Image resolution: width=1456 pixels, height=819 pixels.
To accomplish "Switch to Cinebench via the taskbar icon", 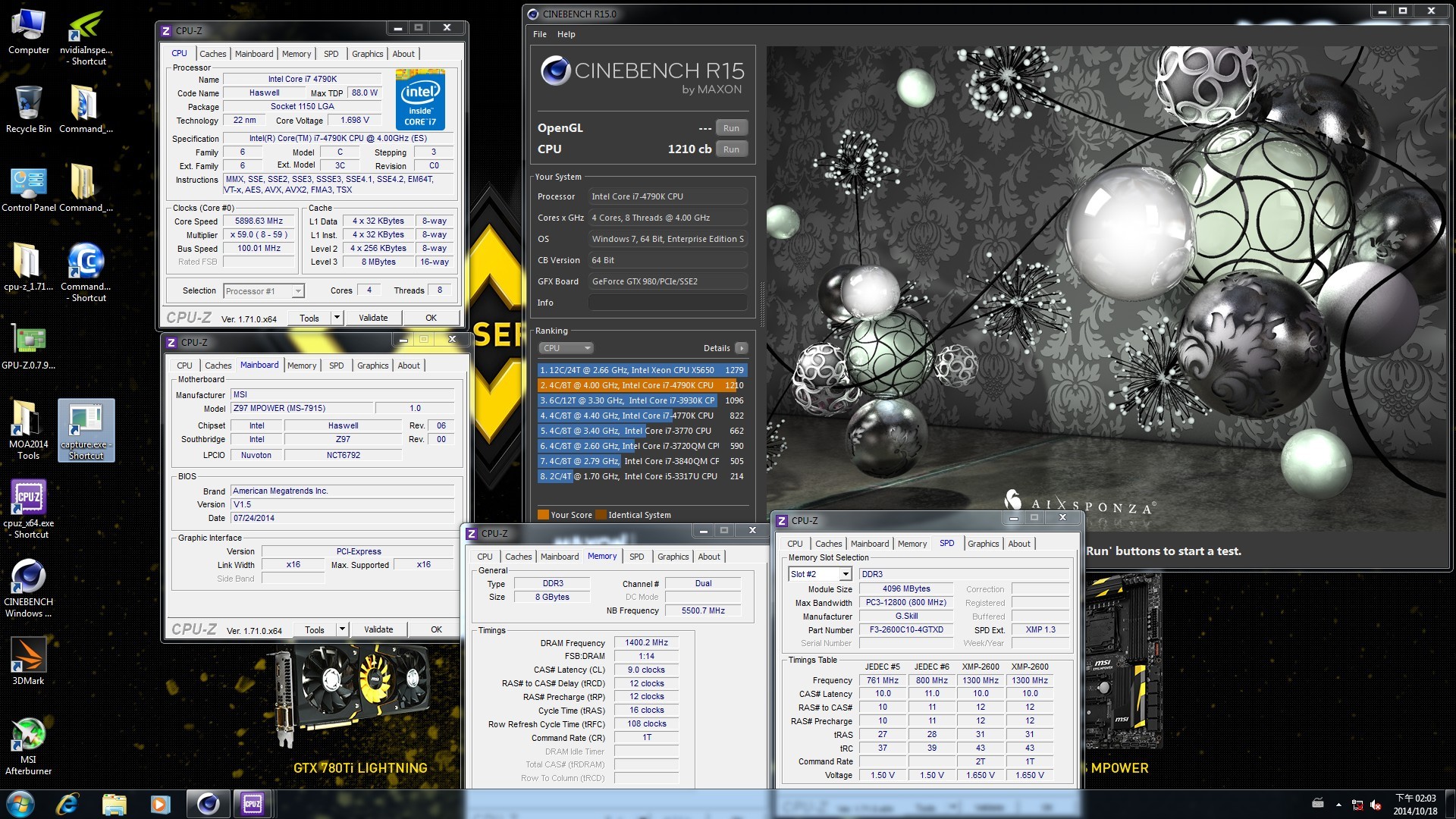I will [208, 804].
